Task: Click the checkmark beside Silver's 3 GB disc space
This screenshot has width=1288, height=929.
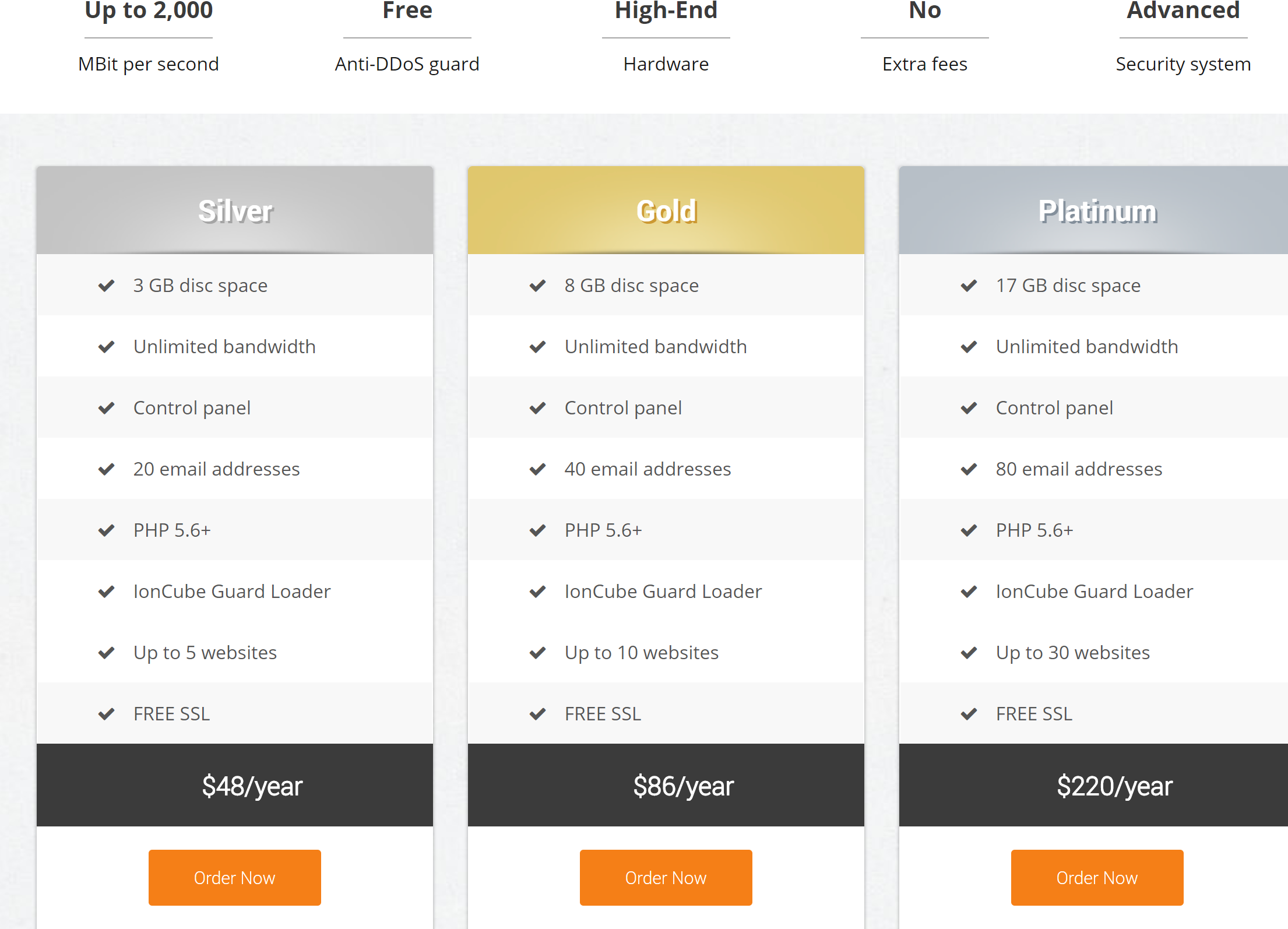Action: click(107, 285)
